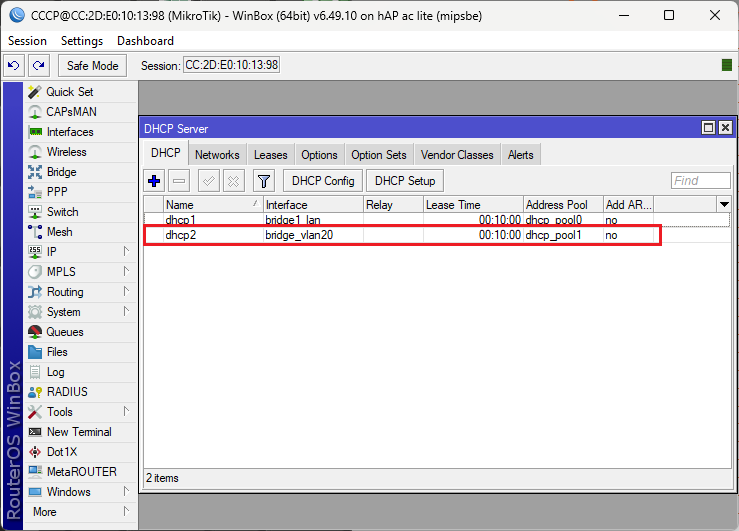Open Wireless sidebar entry
739x531 pixels.
[x=80, y=152]
